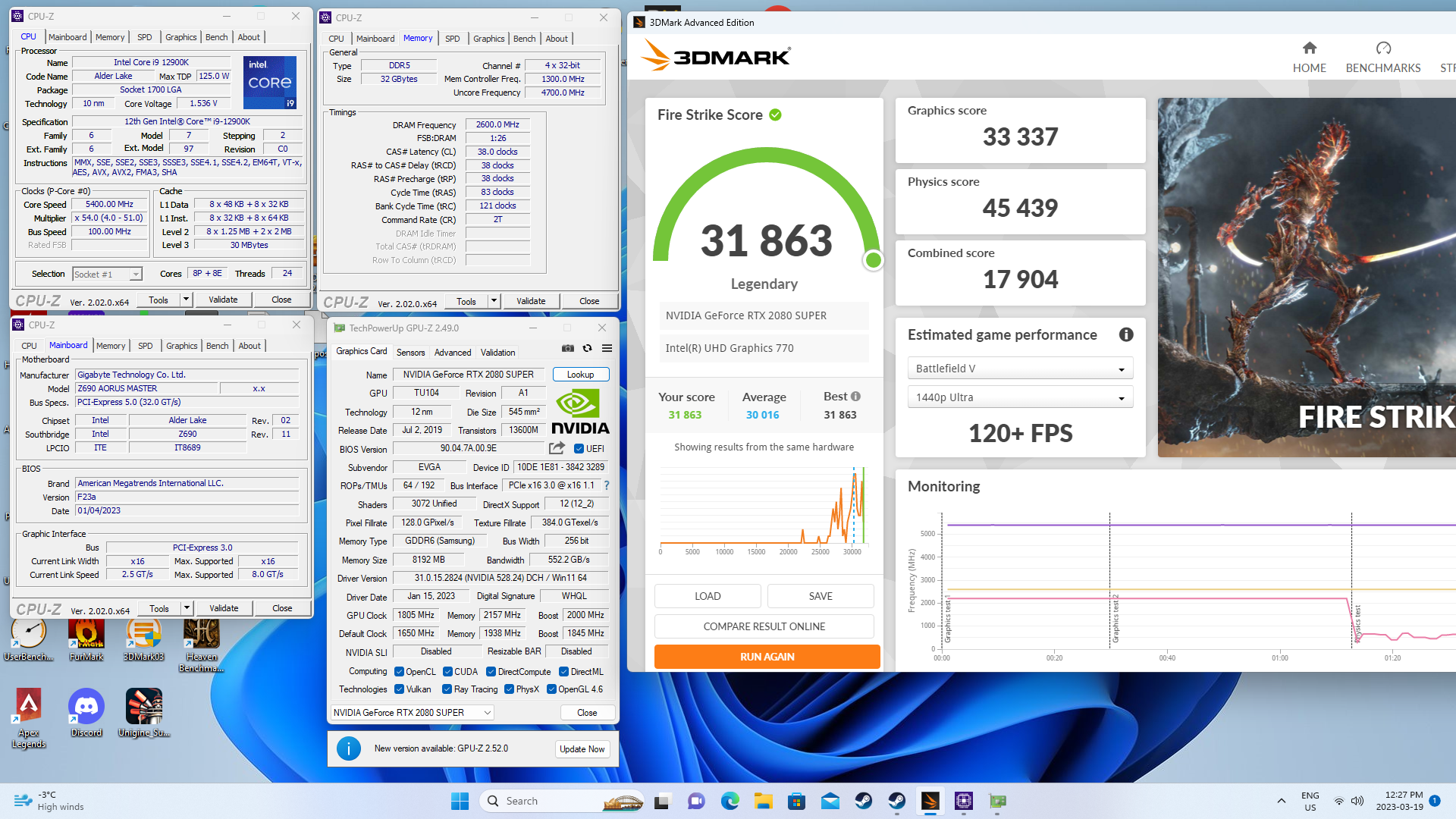Click the SAVE button in 3DMark

coord(821,596)
